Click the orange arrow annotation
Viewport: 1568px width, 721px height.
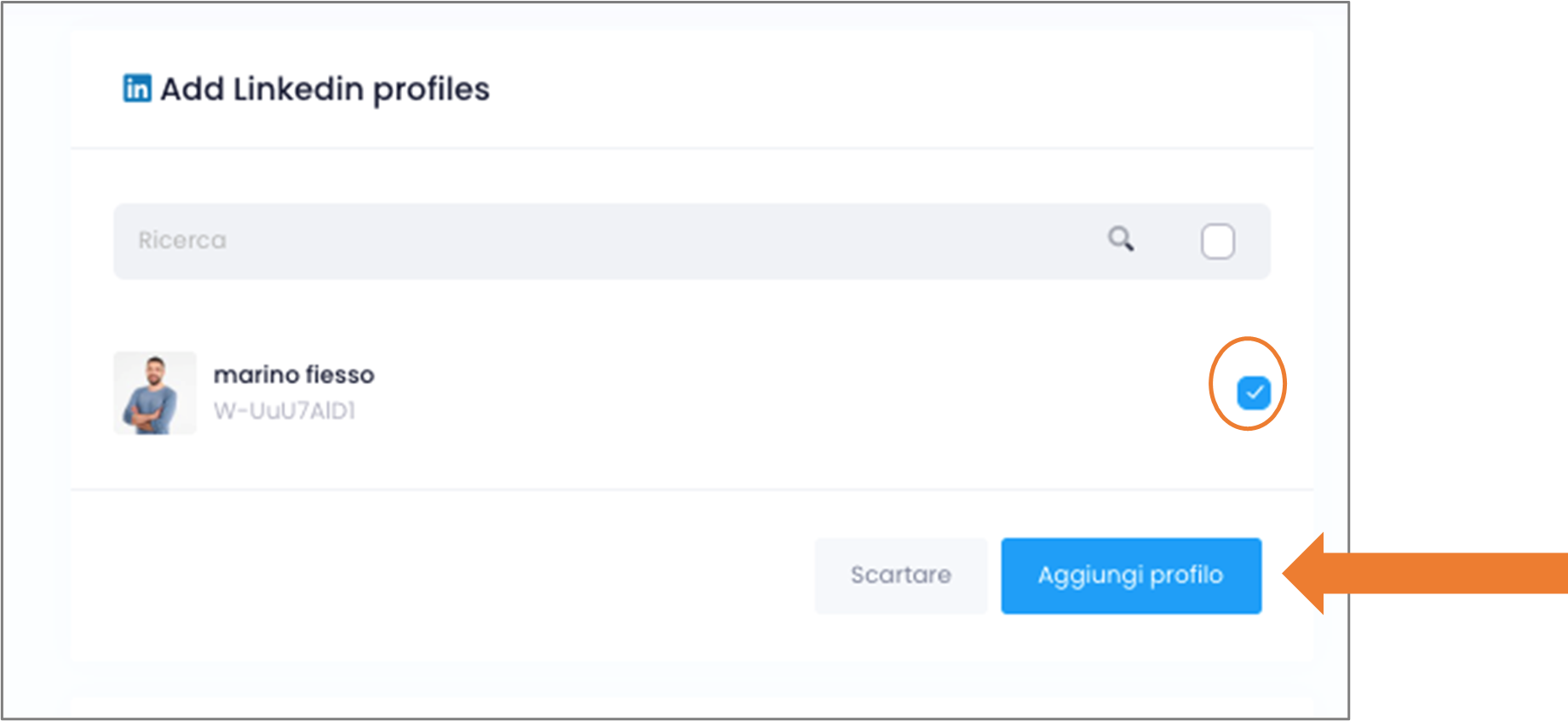(1424, 573)
